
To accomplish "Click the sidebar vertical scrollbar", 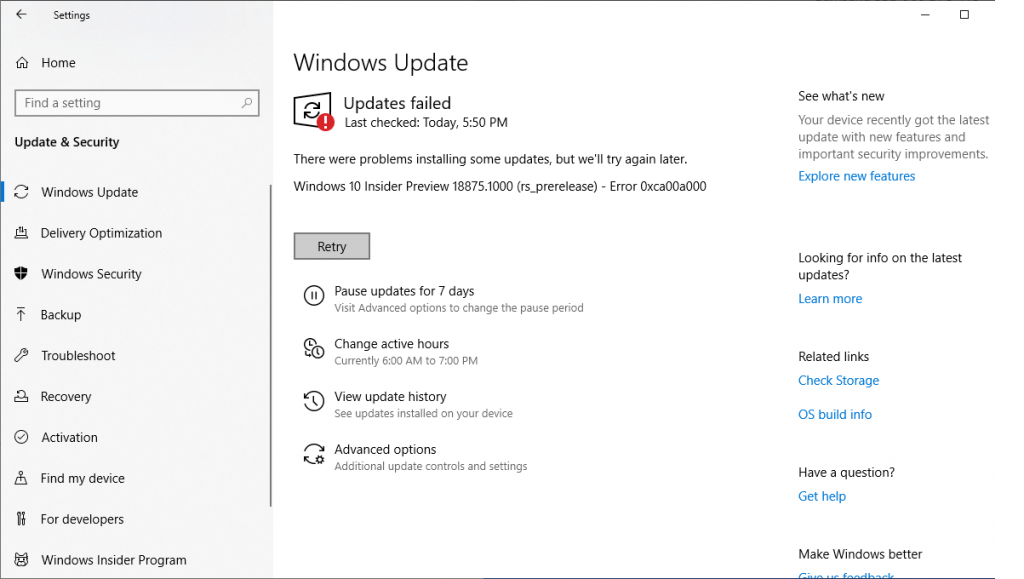I will pyautogui.click(x=270, y=350).
